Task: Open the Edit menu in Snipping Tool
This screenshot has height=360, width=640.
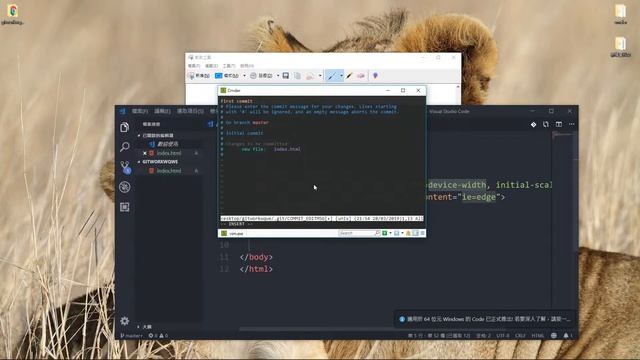Action: click(211, 66)
